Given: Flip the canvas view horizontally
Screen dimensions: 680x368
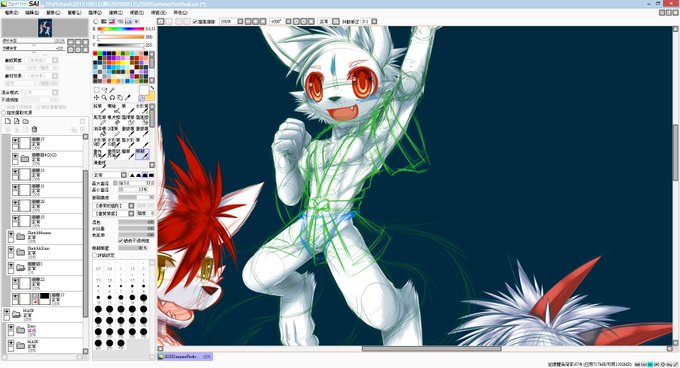Looking at the screenshot, I should click(x=336, y=21).
